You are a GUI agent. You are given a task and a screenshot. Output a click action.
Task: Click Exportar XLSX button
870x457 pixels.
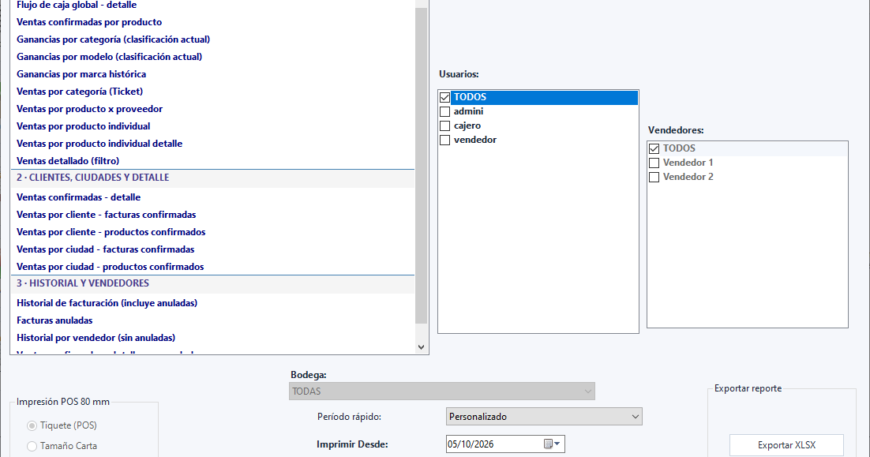[x=786, y=445]
